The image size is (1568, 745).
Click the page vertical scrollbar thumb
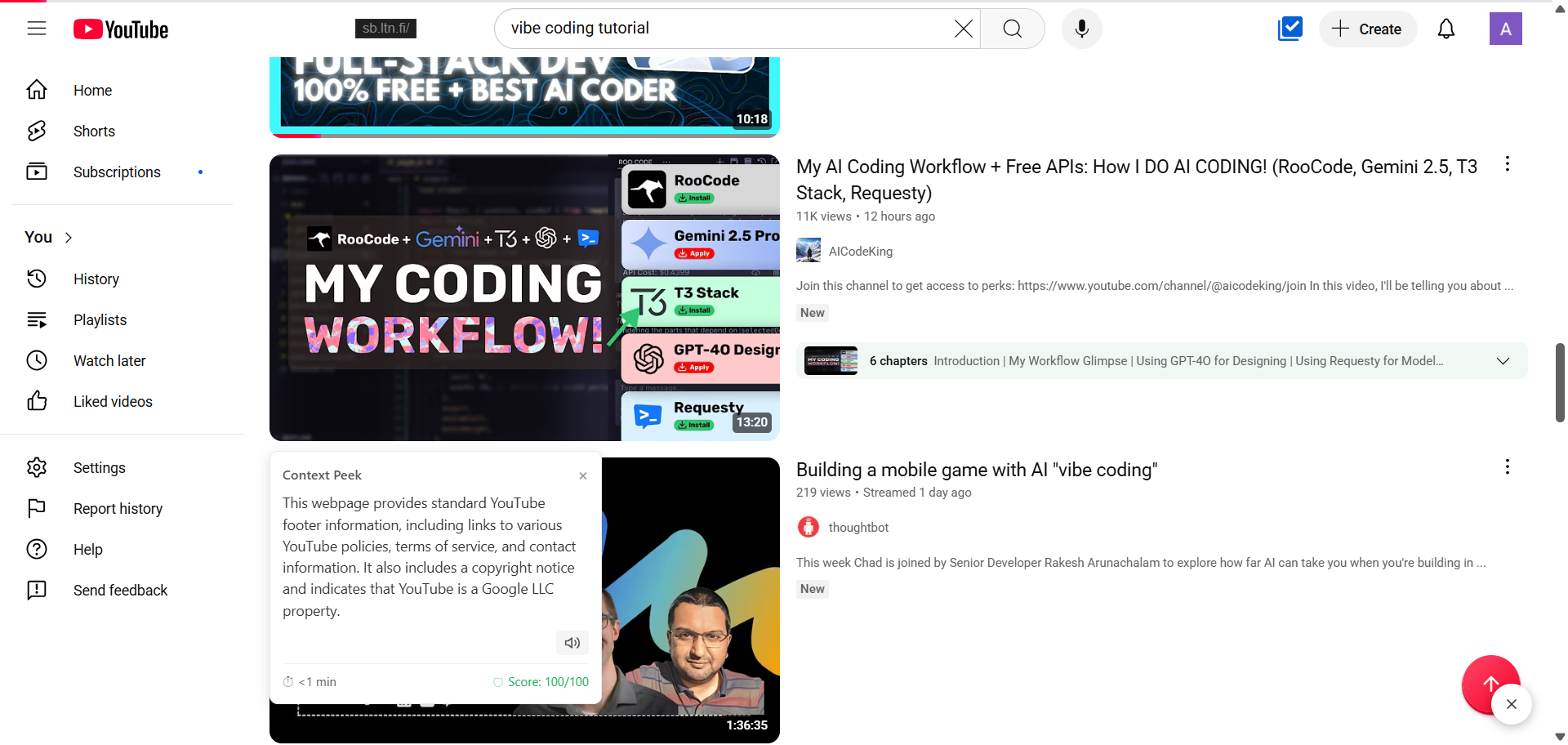pyautogui.click(x=1560, y=382)
